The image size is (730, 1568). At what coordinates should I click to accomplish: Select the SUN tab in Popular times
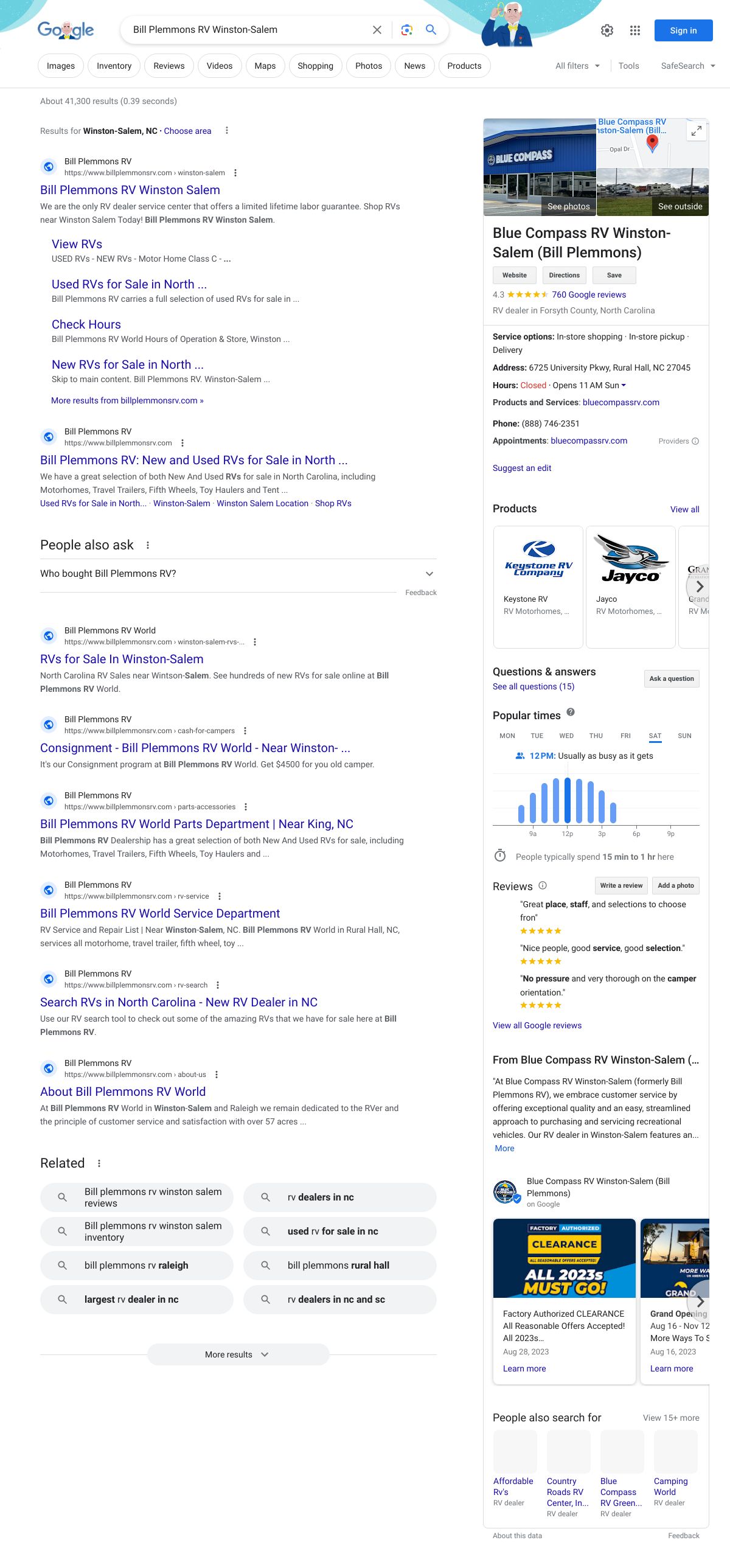(x=684, y=736)
